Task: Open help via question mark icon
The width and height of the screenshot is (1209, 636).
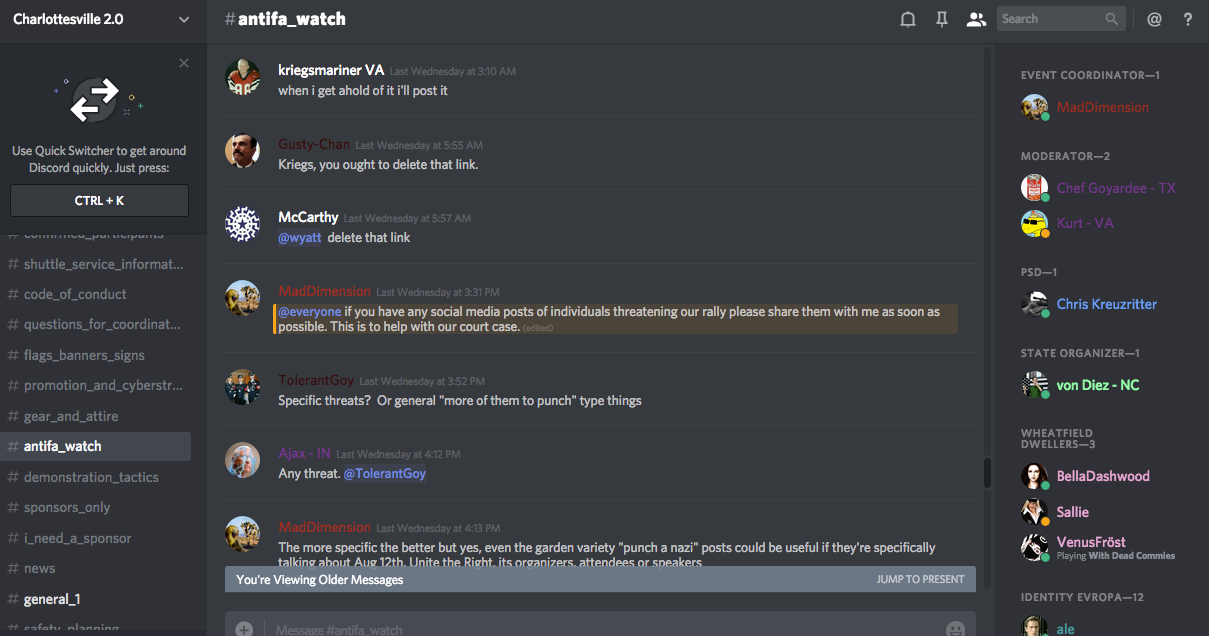Action: [1188, 19]
